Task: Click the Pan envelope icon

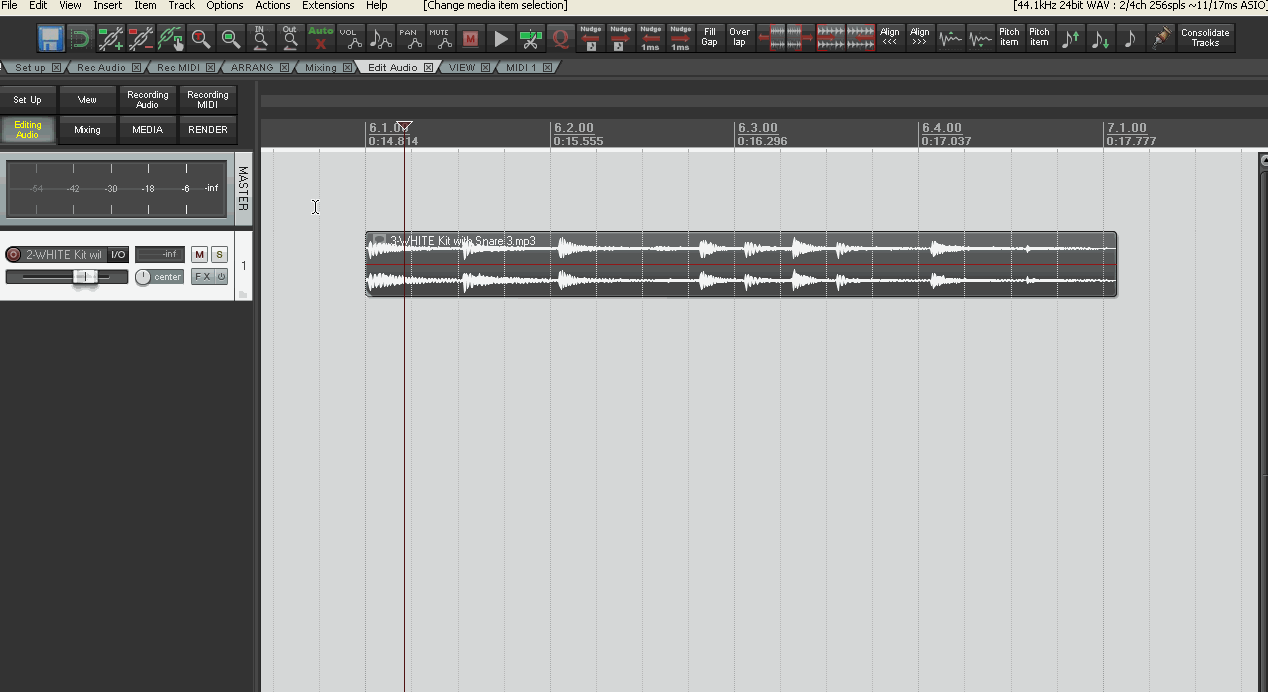Action: coord(409,37)
